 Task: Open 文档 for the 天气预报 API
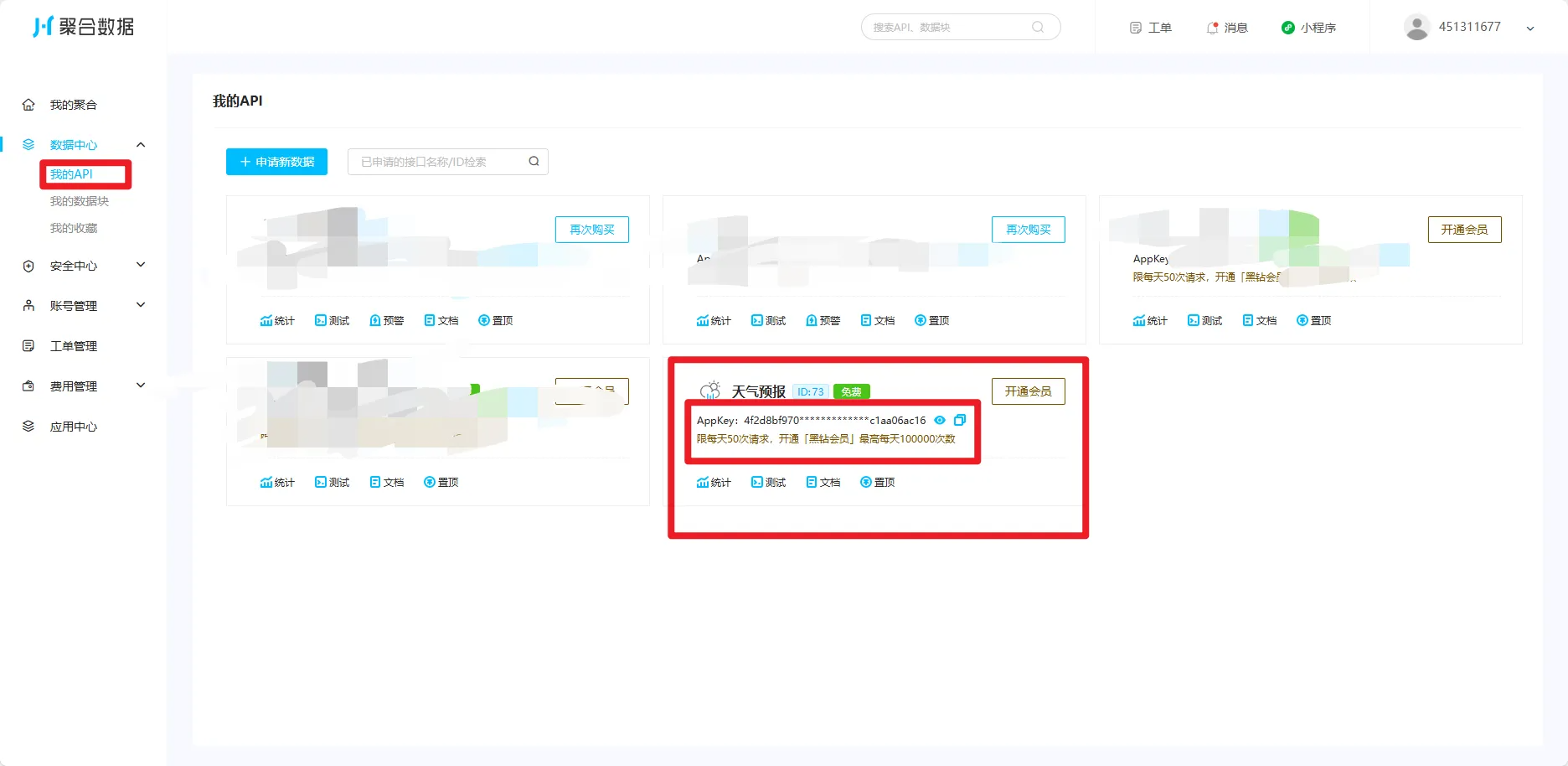823,482
